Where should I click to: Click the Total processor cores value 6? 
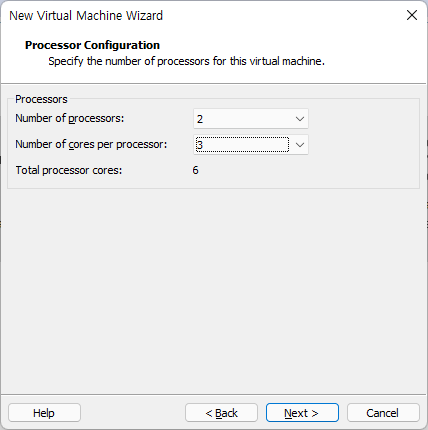click(x=195, y=170)
